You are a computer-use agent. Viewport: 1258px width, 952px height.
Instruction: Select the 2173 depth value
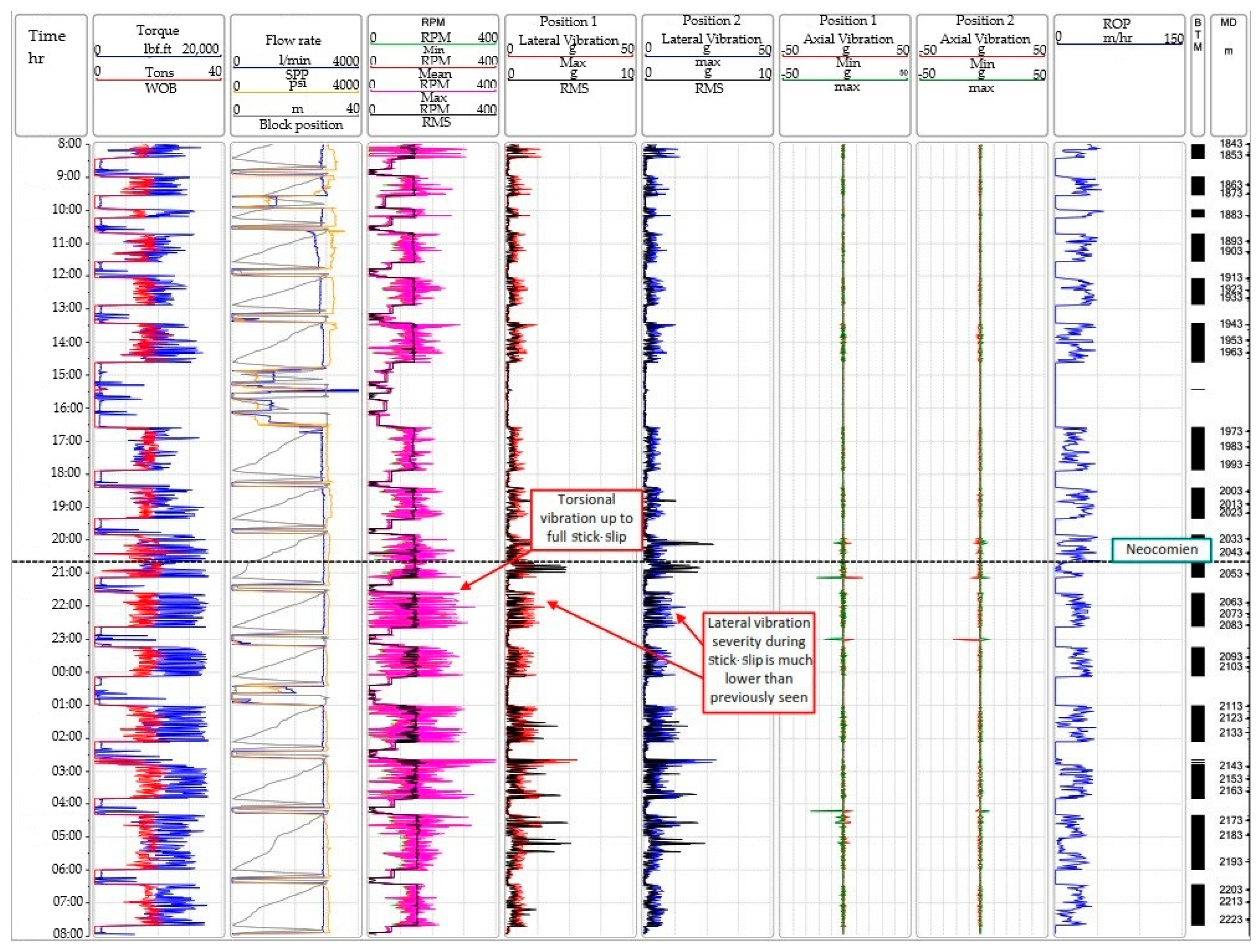point(1231,820)
